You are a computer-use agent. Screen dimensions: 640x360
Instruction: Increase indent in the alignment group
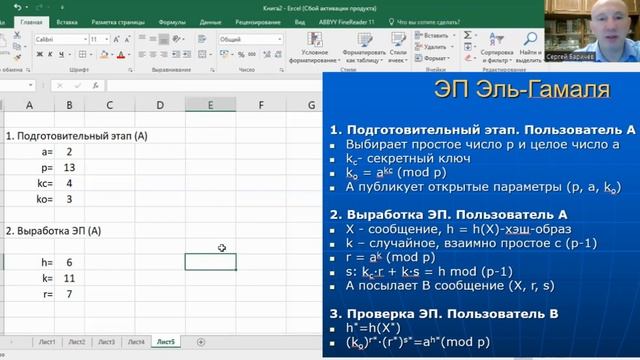[x=187, y=54]
